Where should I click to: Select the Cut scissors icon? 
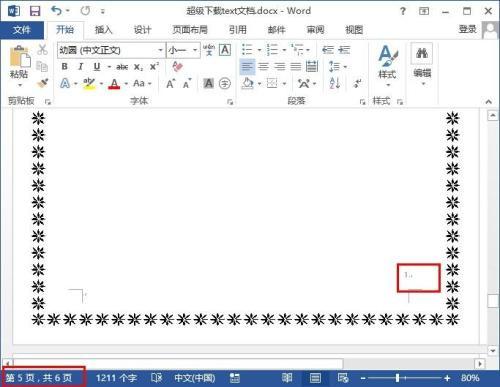(x=42, y=50)
